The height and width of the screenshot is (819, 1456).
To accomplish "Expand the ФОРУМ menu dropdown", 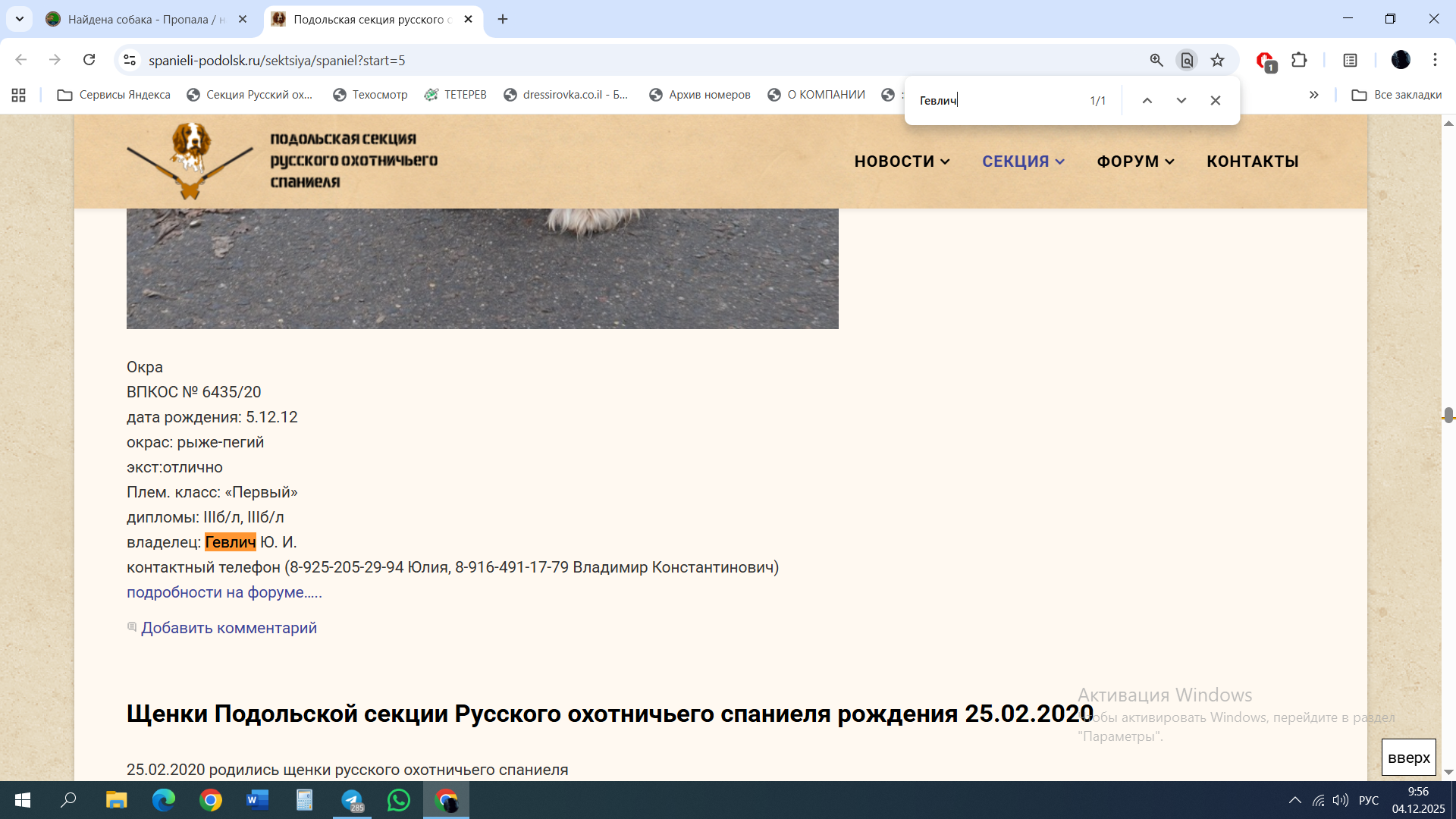I will (x=1135, y=162).
